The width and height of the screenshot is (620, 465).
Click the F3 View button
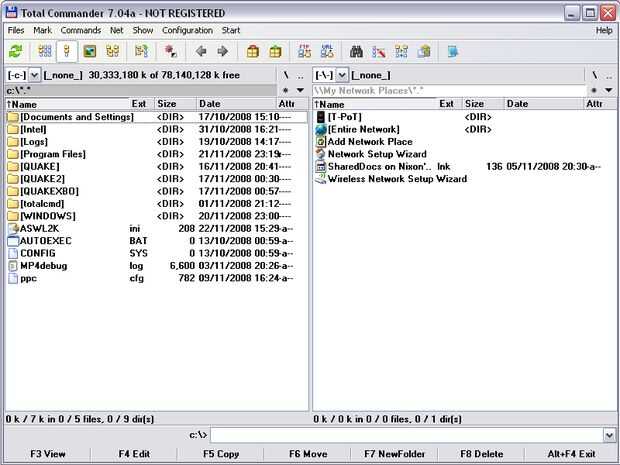[48, 454]
